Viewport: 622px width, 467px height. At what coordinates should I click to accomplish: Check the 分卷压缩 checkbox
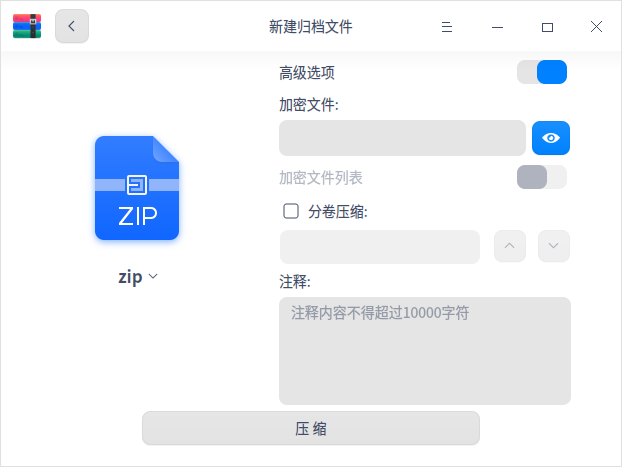291,211
